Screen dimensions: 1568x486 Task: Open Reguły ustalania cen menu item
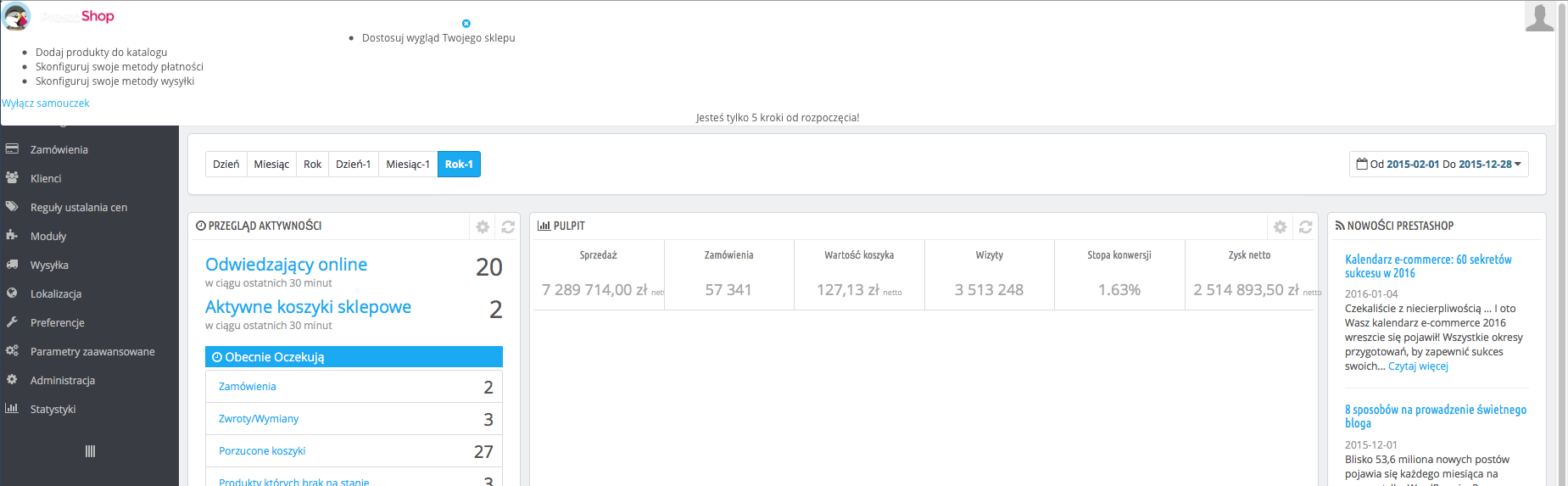[x=79, y=208]
